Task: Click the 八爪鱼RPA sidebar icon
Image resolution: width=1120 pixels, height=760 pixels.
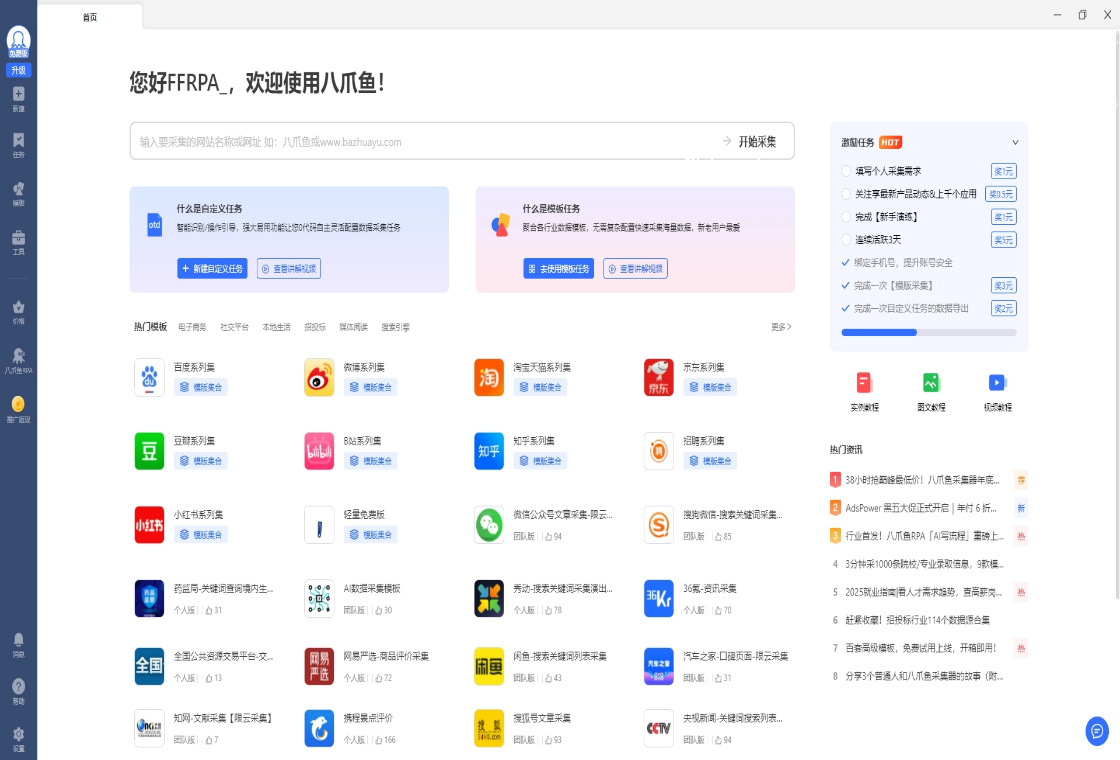Action: pos(18,356)
